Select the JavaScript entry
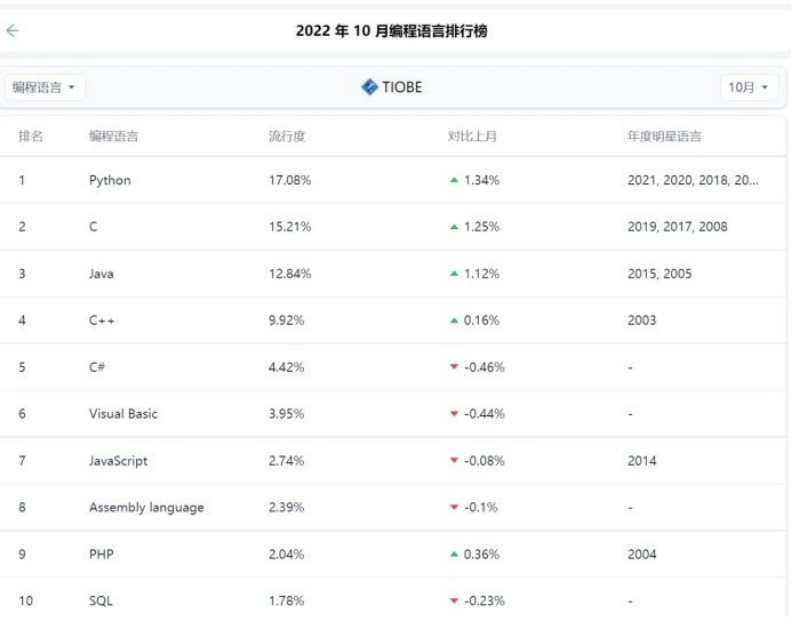The width and height of the screenshot is (794, 617). pos(118,460)
